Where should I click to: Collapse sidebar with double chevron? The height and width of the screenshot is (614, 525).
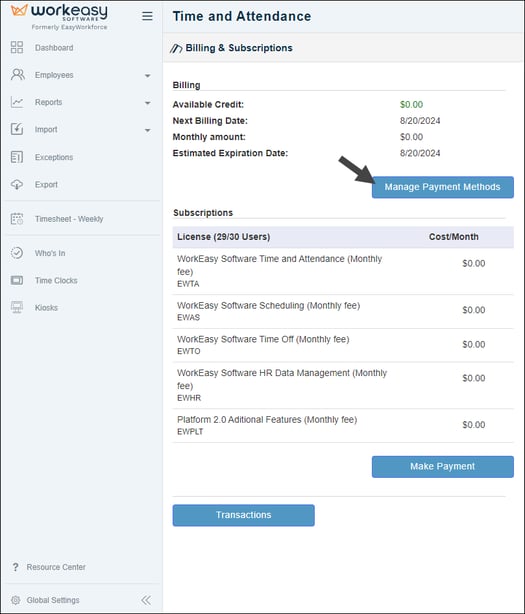pyautogui.click(x=146, y=600)
